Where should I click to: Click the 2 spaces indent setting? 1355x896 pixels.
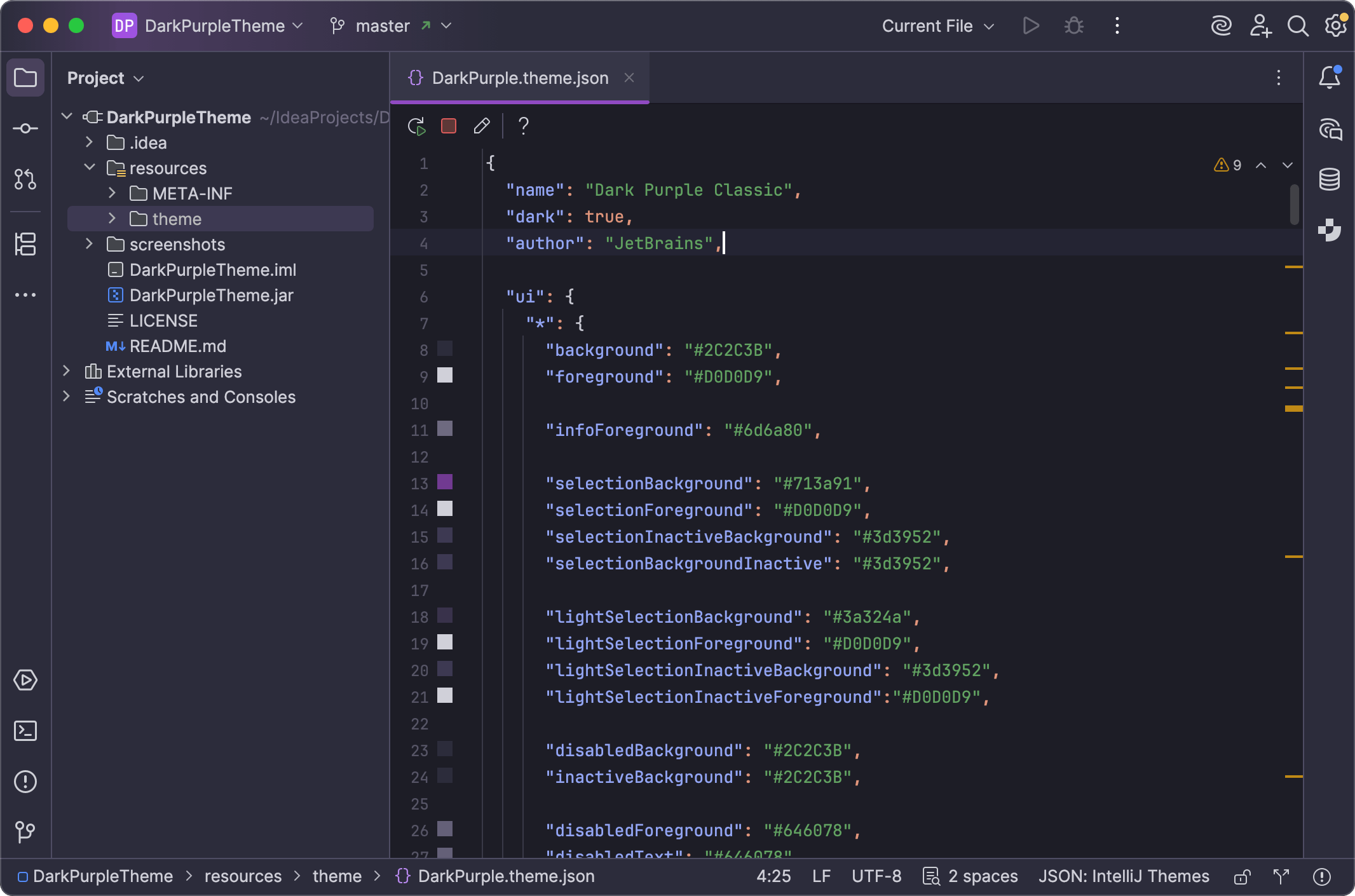[981, 876]
